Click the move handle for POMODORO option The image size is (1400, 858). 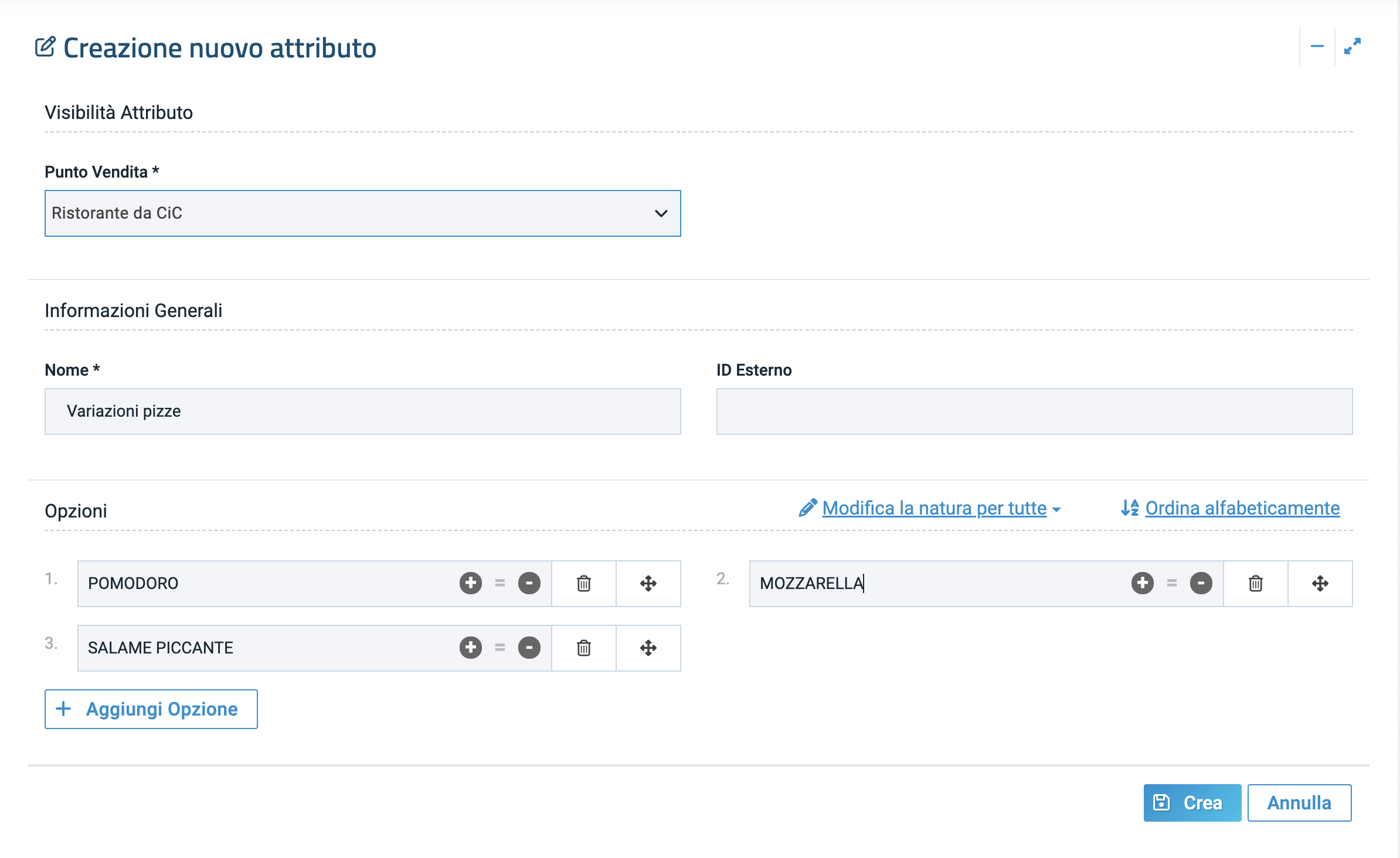648,584
